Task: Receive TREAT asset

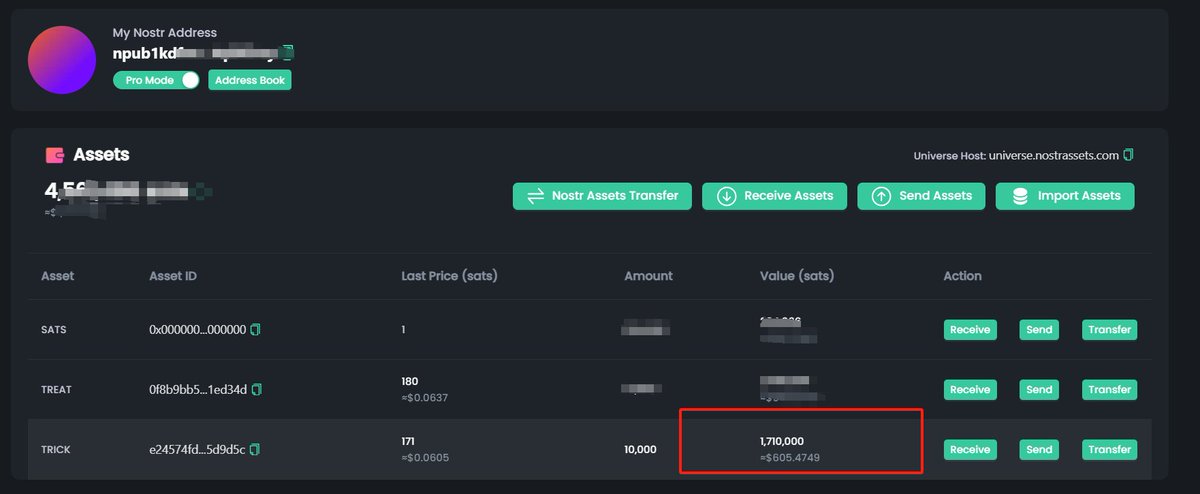Action: 970,389
